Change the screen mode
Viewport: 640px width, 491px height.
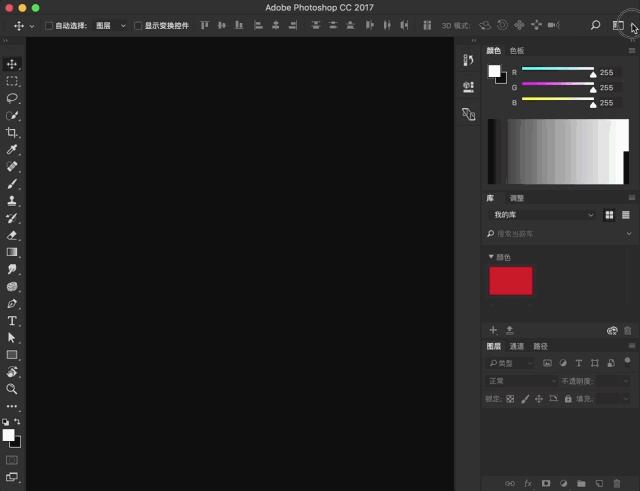tap(12, 477)
